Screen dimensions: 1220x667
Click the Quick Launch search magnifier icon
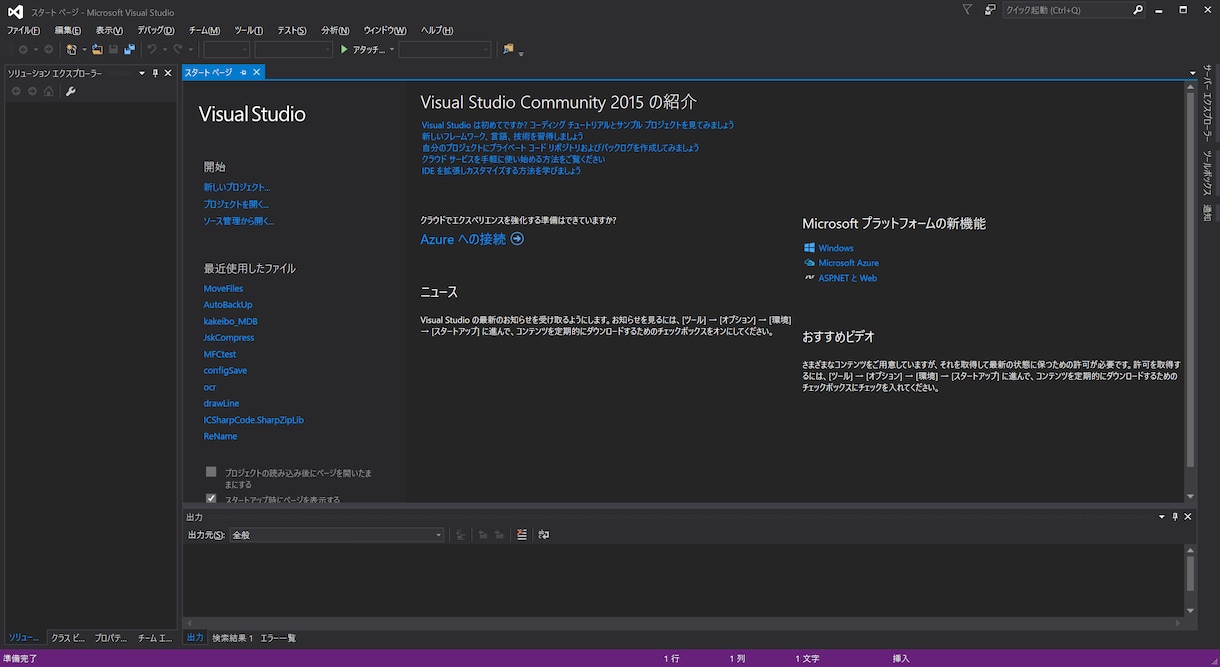1138,10
